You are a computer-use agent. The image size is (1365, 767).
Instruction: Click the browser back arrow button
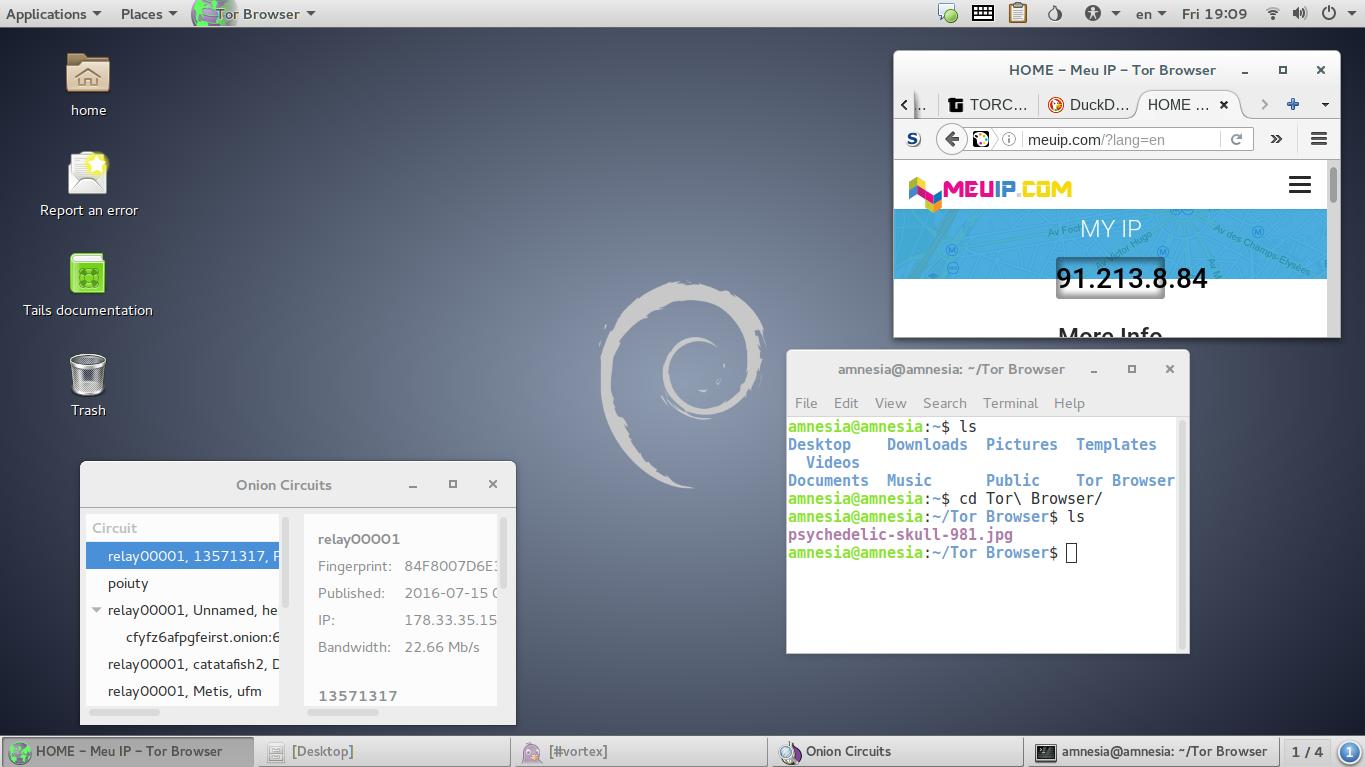[x=952, y=139]
